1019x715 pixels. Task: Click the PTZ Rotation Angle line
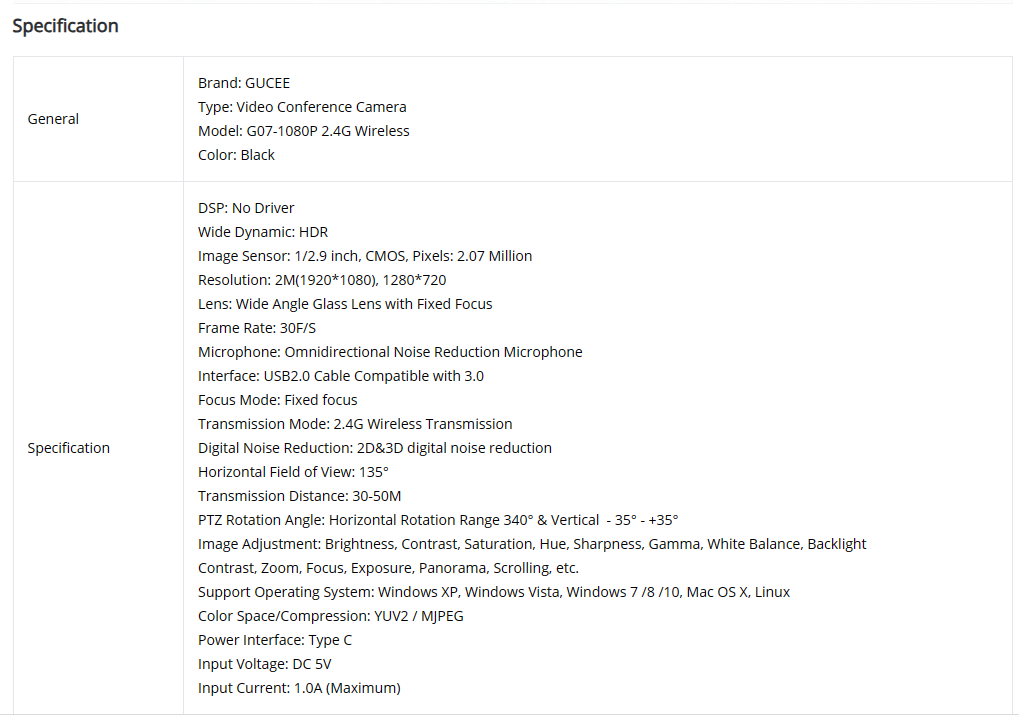click(x=438, y=520)
